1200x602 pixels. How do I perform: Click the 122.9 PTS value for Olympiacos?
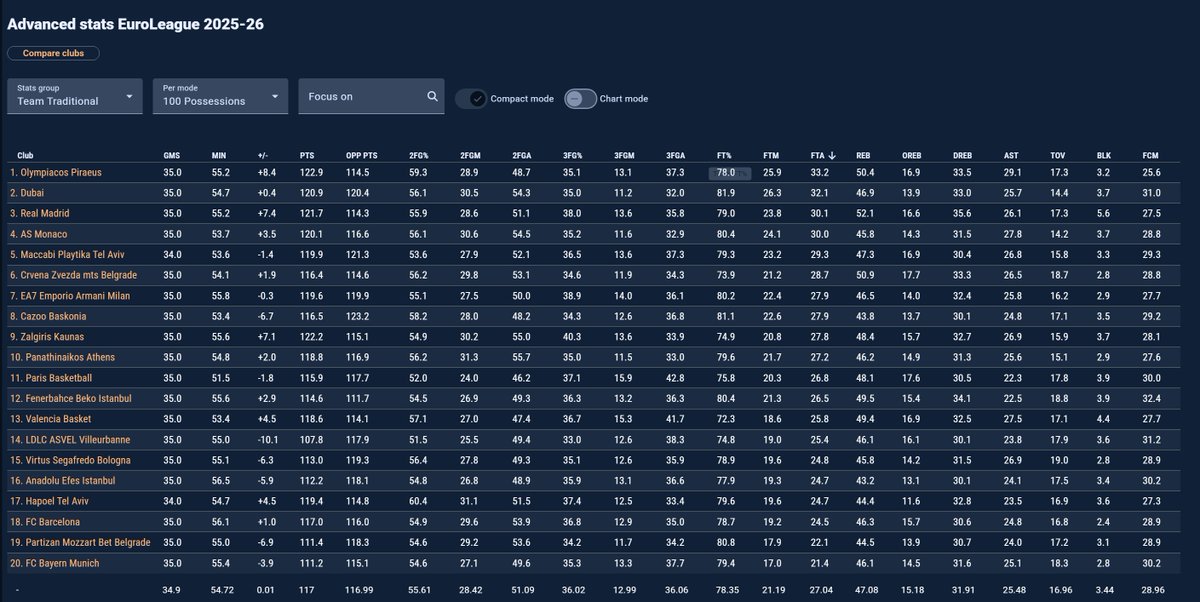[x=313, y=173]
